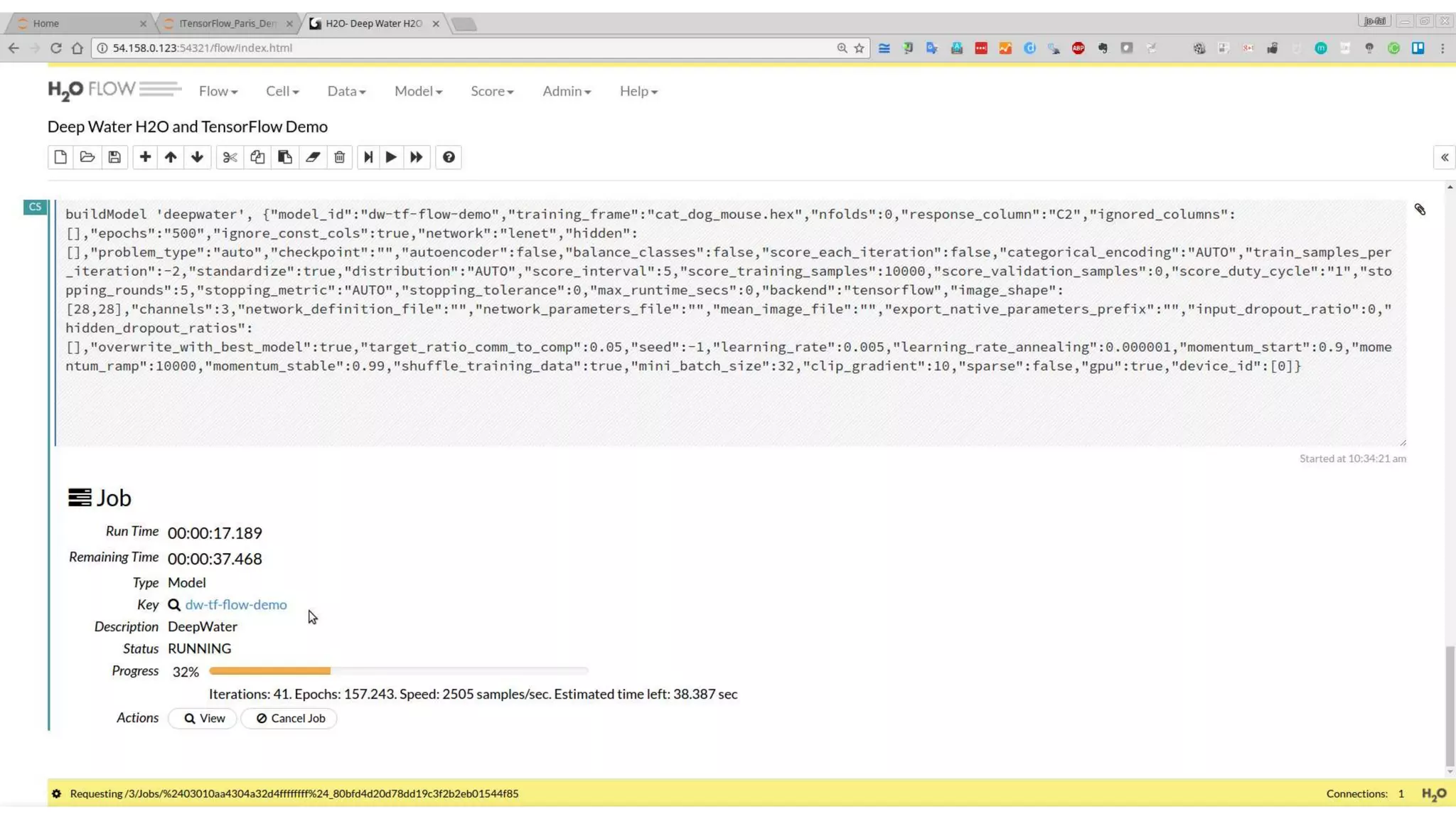Open the Score menu

(491, 91)
